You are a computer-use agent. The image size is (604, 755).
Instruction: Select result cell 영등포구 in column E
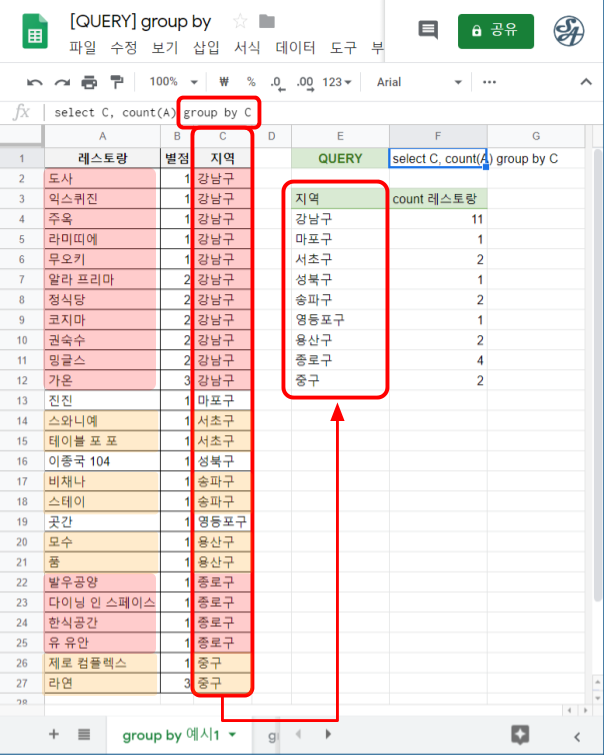click(340, 320)
